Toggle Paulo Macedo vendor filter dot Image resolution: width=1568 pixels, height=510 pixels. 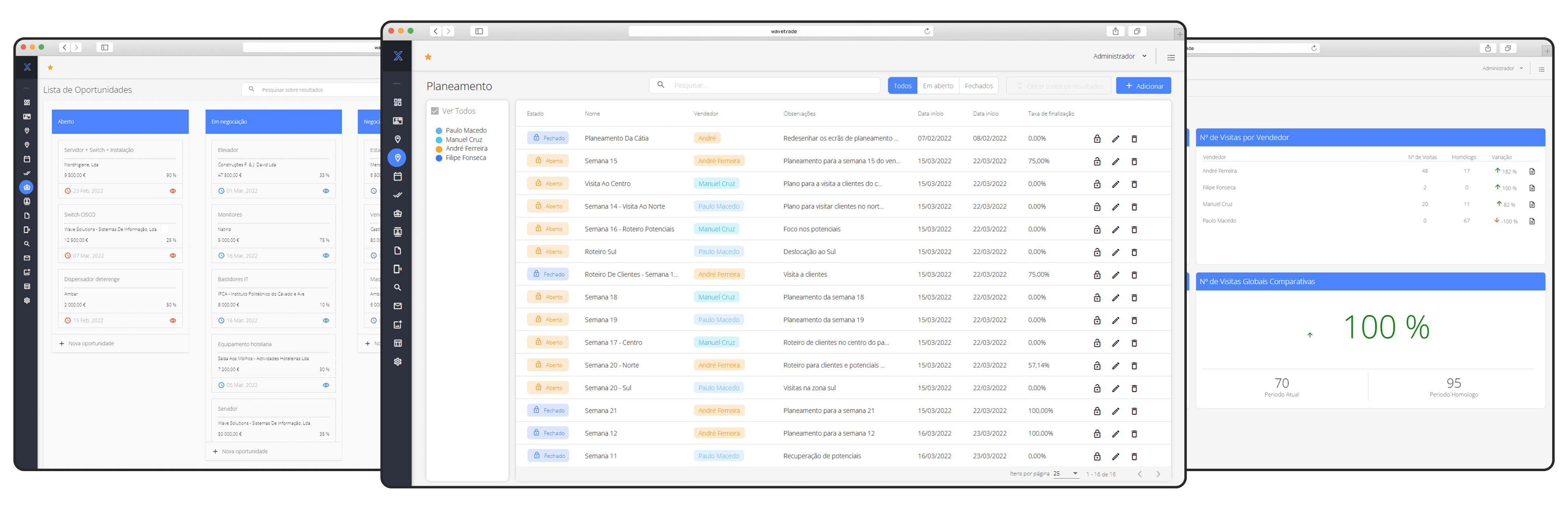[438, 131]
